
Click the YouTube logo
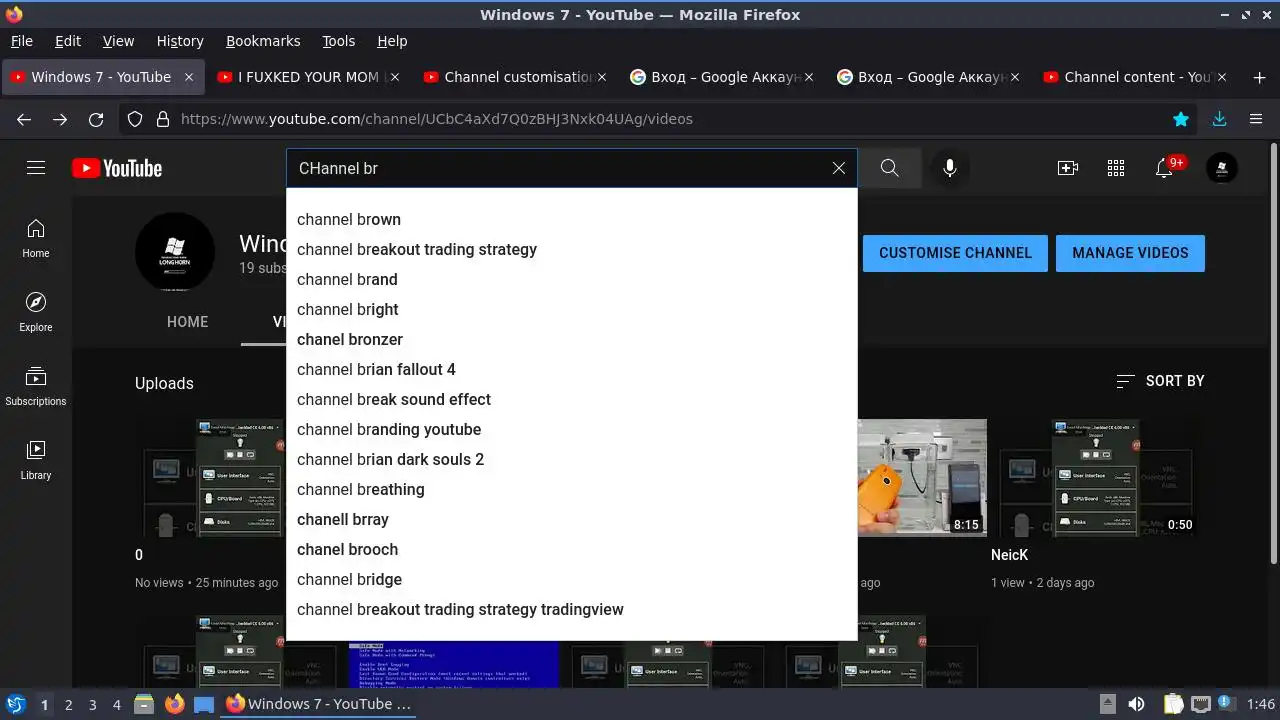117,168
